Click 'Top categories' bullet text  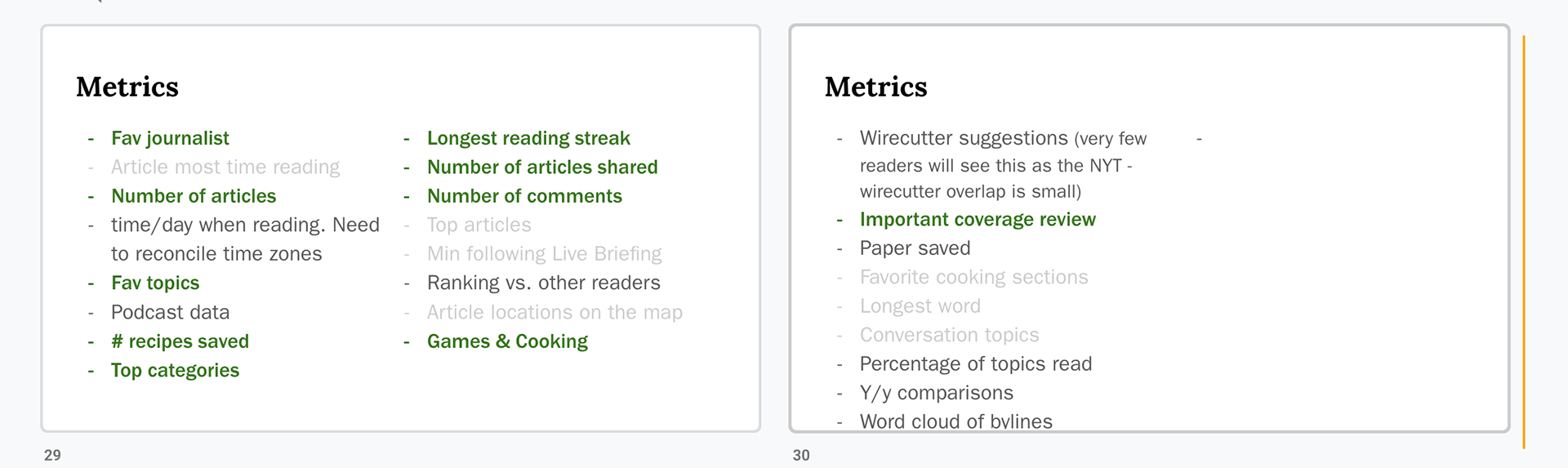pyautogui.click(x=175, y=370)
